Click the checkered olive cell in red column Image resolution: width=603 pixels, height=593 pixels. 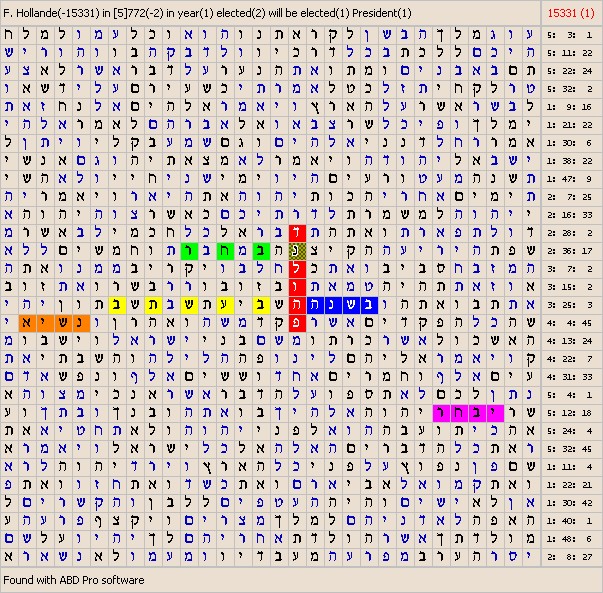(296, 251)
